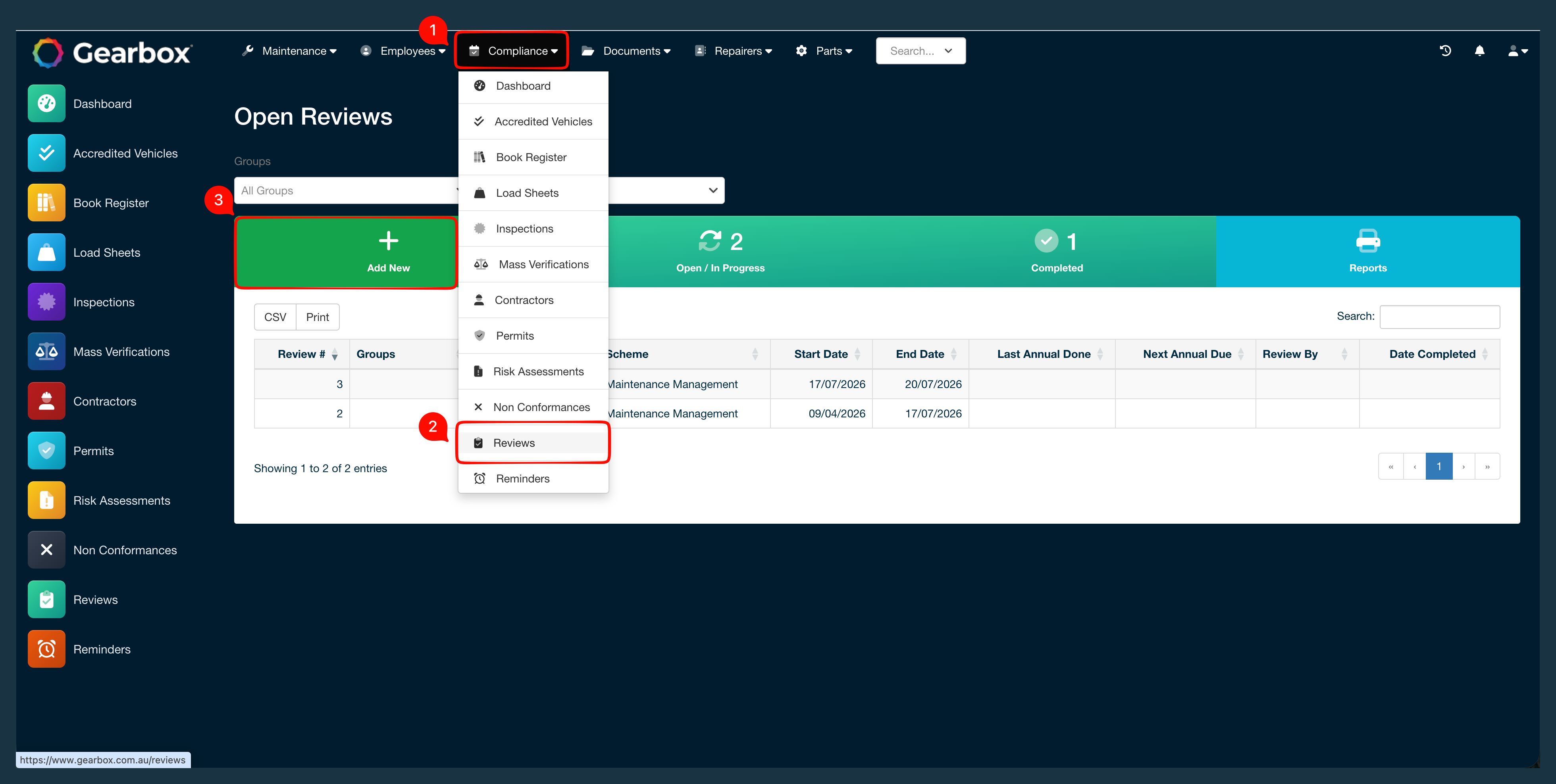Screen dimensions: 1556x784
Task: Open Accredited Vehicles checkmark icon in sidebar
Action: pyautogui.click(x=46, y=153)
